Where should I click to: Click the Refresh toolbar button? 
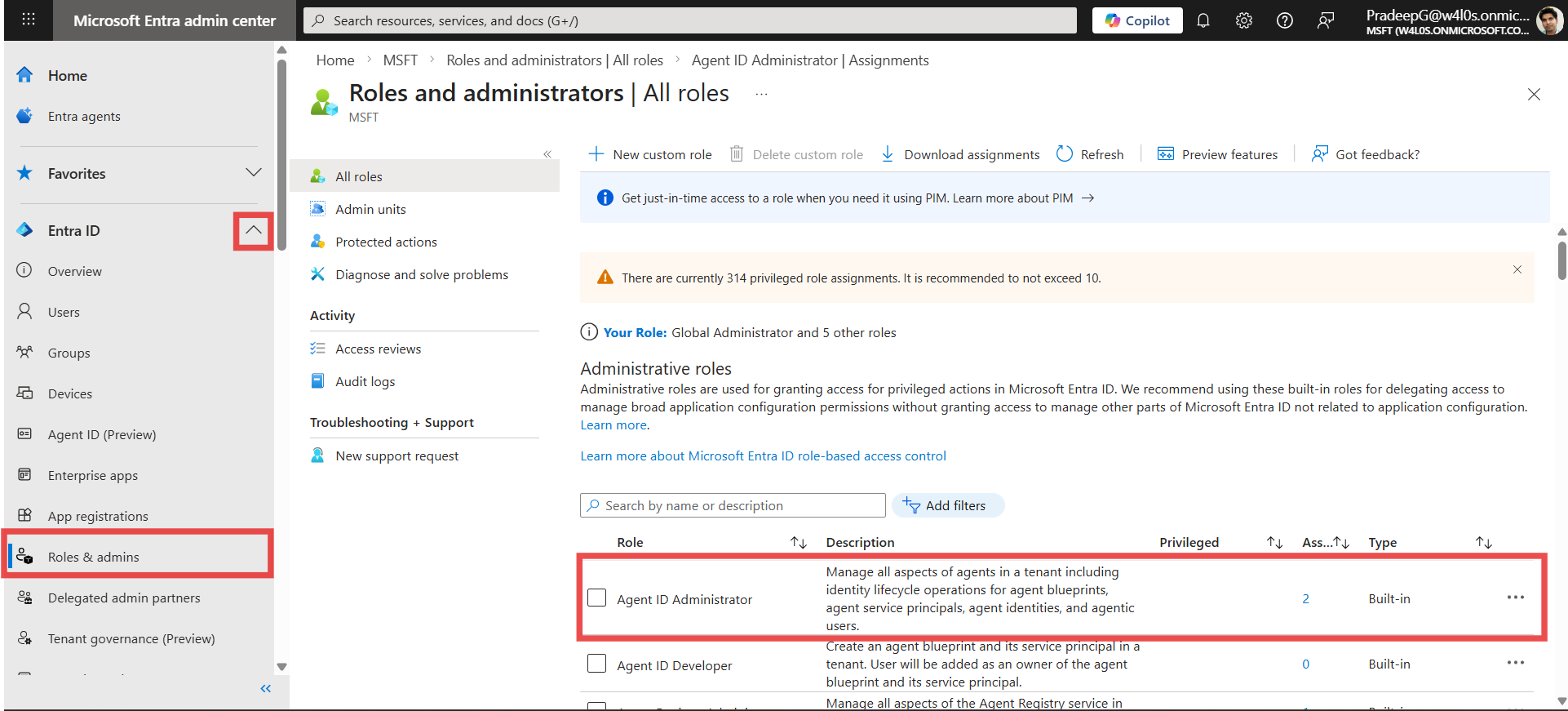point(1090,154)
